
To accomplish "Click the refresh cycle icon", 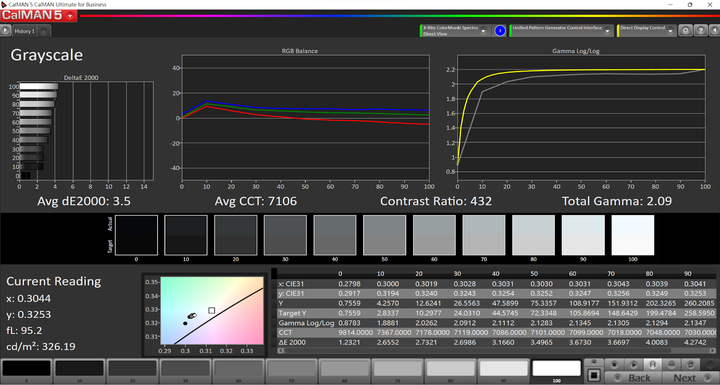I will click(691, 364).
